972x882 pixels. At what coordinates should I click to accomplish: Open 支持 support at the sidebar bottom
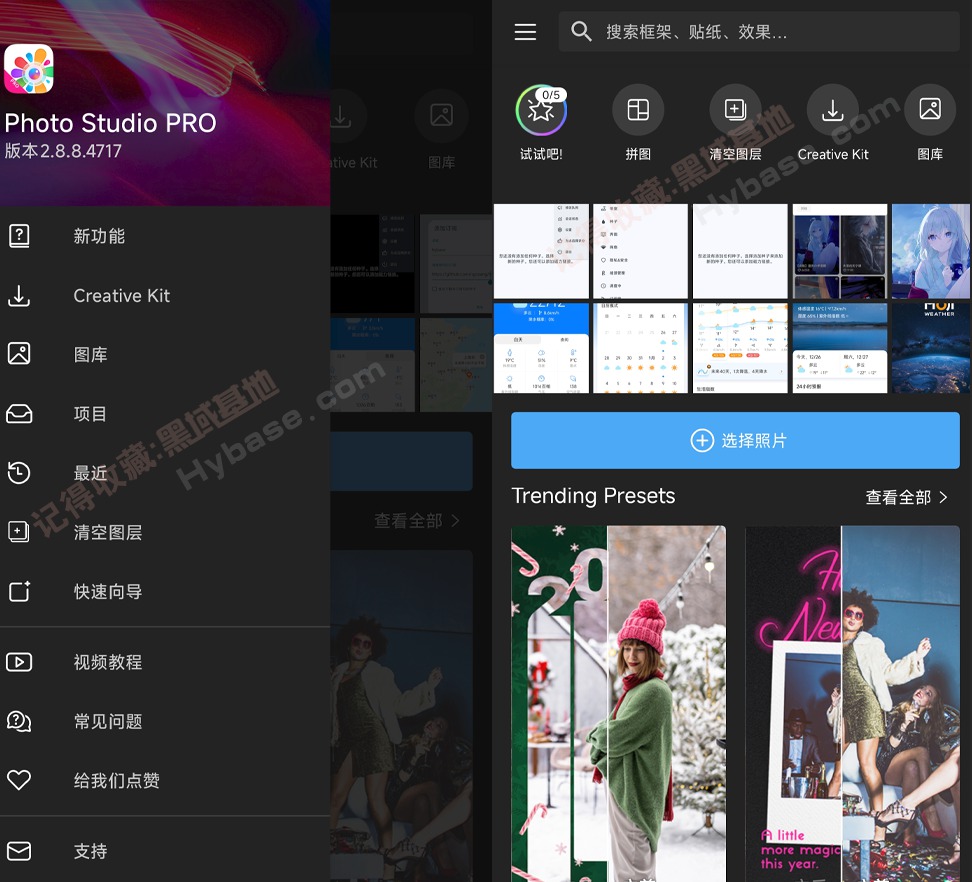click(89, 850)
